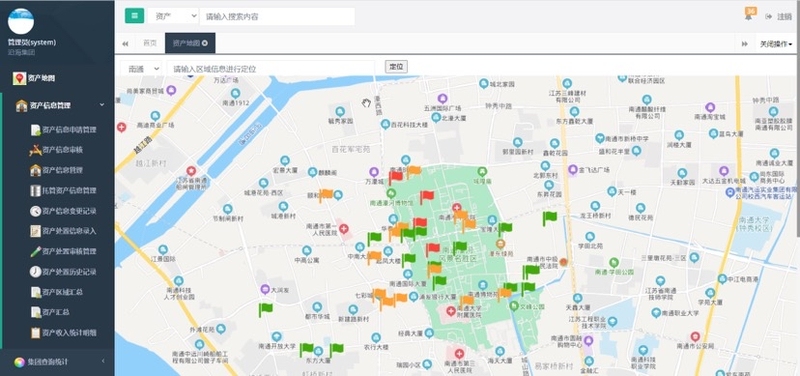Click the 定位 locate button
The height and width of the screenshot is (376, 800).
(x=396, y=67)
